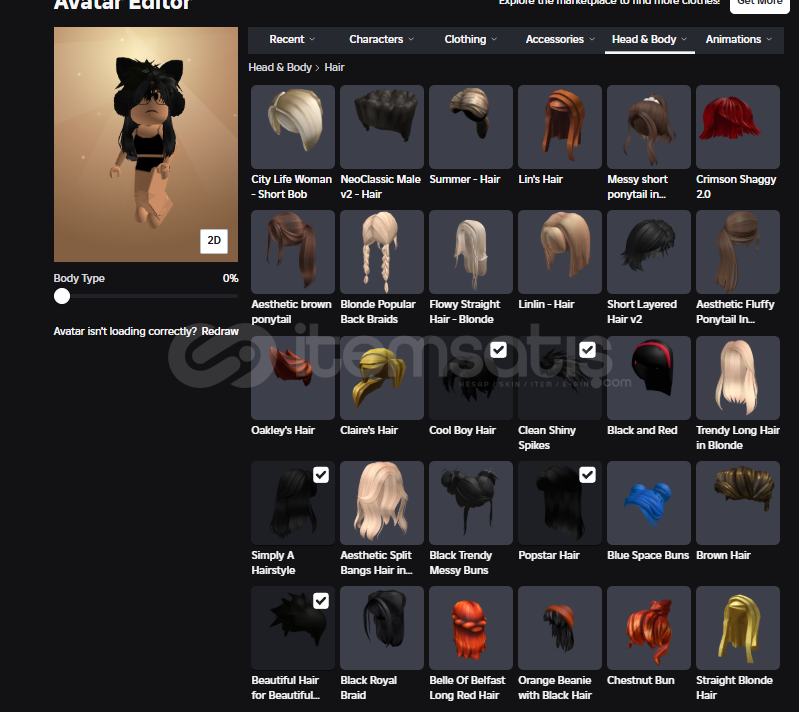The image size is (799, 712).
Task: Choose the Aesthetic brown ponytail thumbnail
Action: (x=292, y=252)
